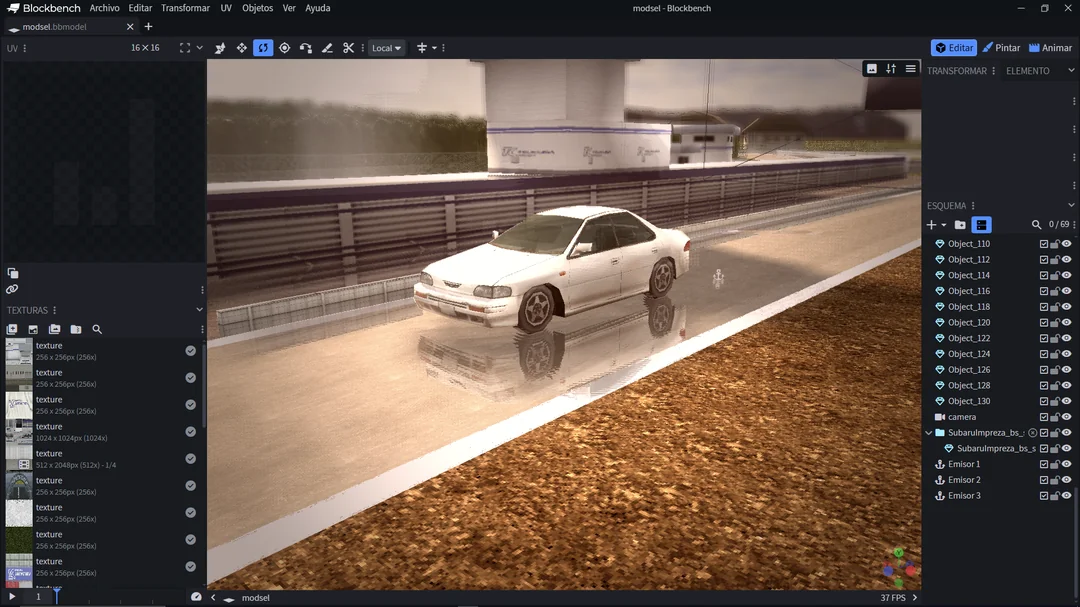The width and height of the screenshot is (1080, 607).
Task: Click the timeline speed gauge icon
Action: click(x=196, y=597)
